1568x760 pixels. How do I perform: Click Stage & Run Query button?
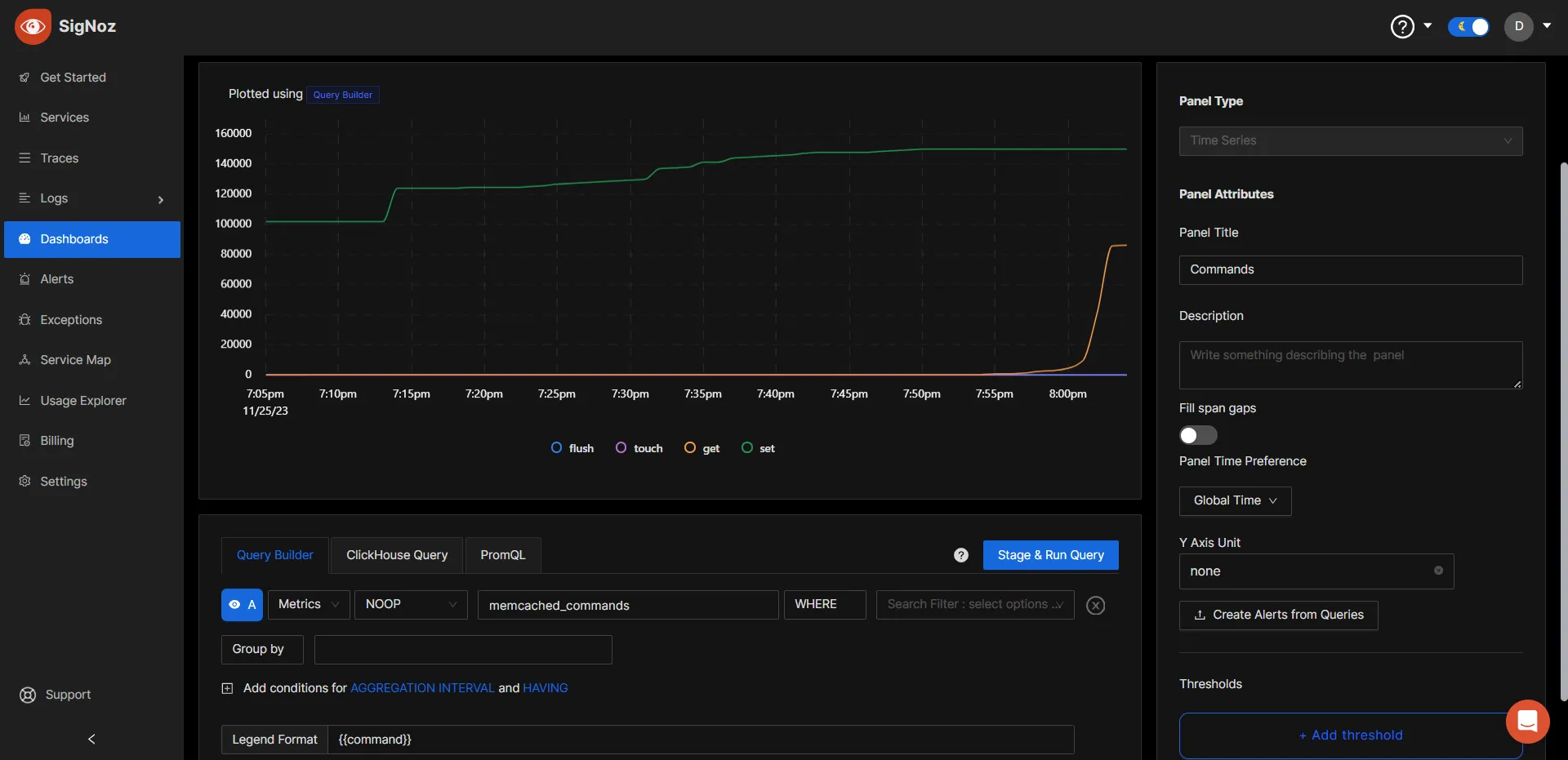click(1051, 555)
